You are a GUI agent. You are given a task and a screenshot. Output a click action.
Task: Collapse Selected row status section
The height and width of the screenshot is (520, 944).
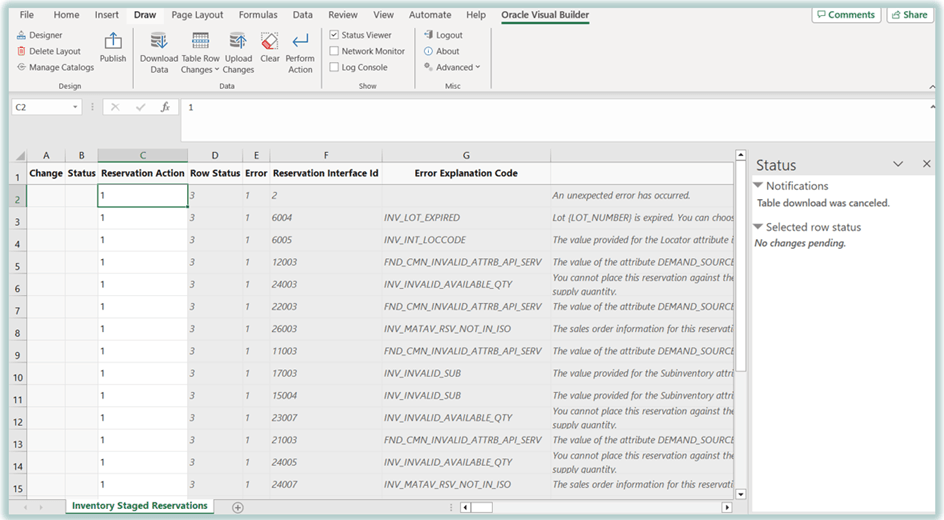click(759, 226)
